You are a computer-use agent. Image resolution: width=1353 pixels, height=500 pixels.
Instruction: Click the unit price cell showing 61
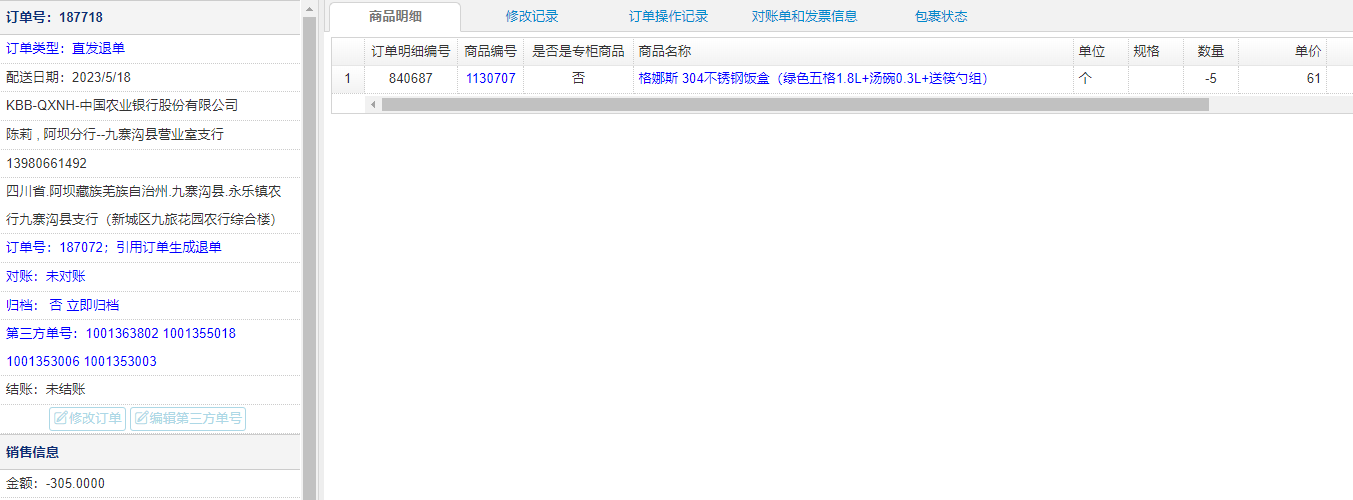(1282, 78)
